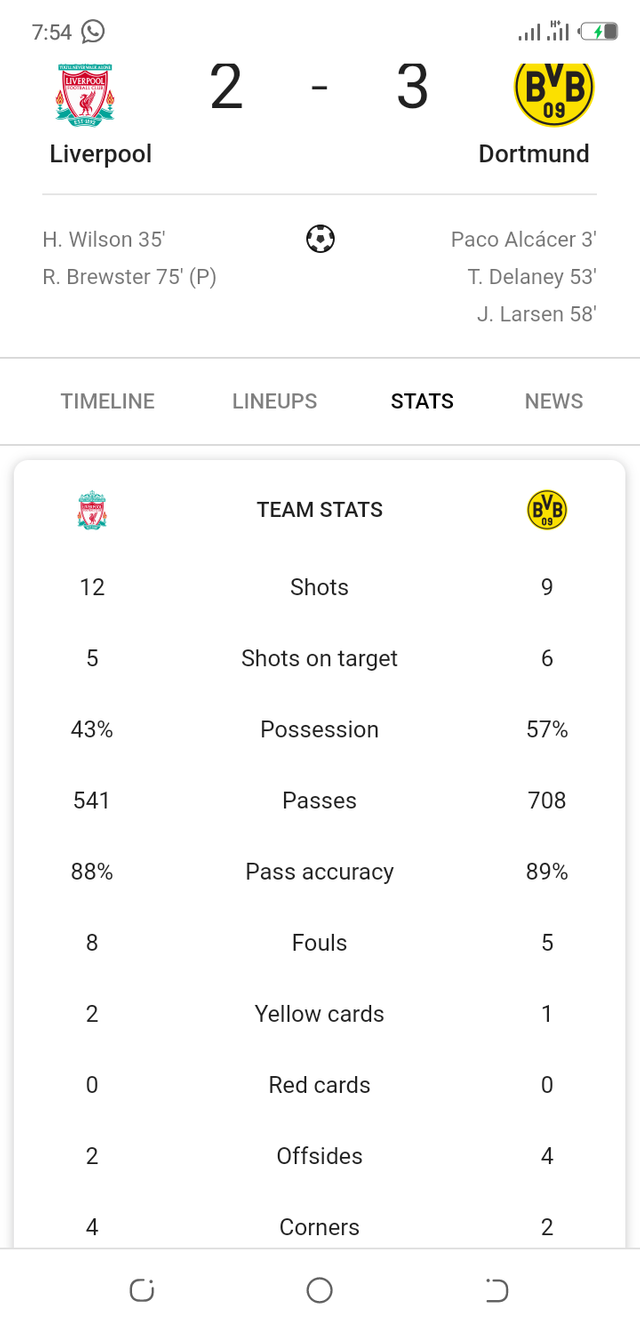Screen dimensions: 640x1333
Task: Tap the small BVB logo in Team Stats
Action: tap(547, 510)
